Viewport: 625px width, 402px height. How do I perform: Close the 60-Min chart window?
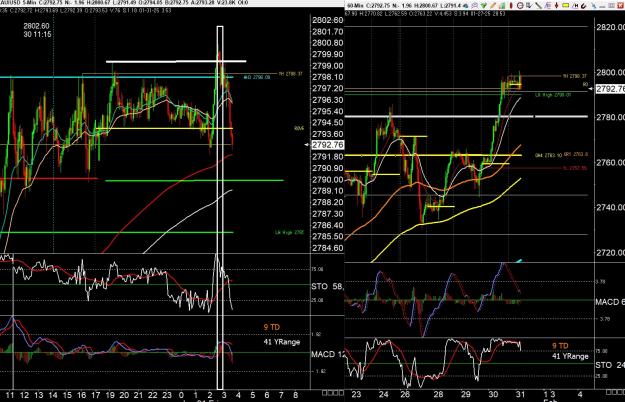coord(620,6)
